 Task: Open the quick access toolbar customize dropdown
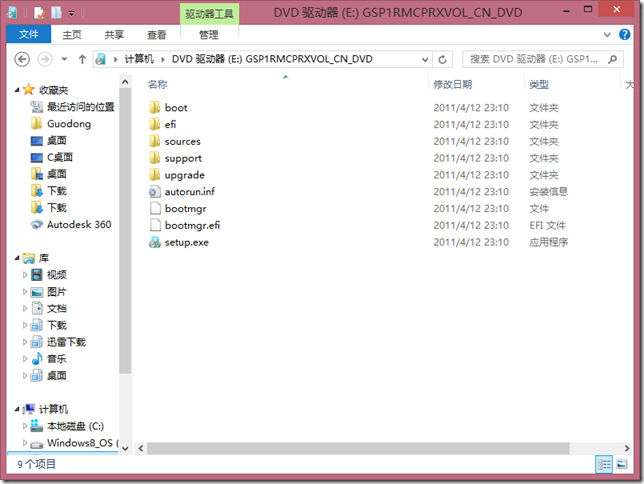(x=71, y=14)
